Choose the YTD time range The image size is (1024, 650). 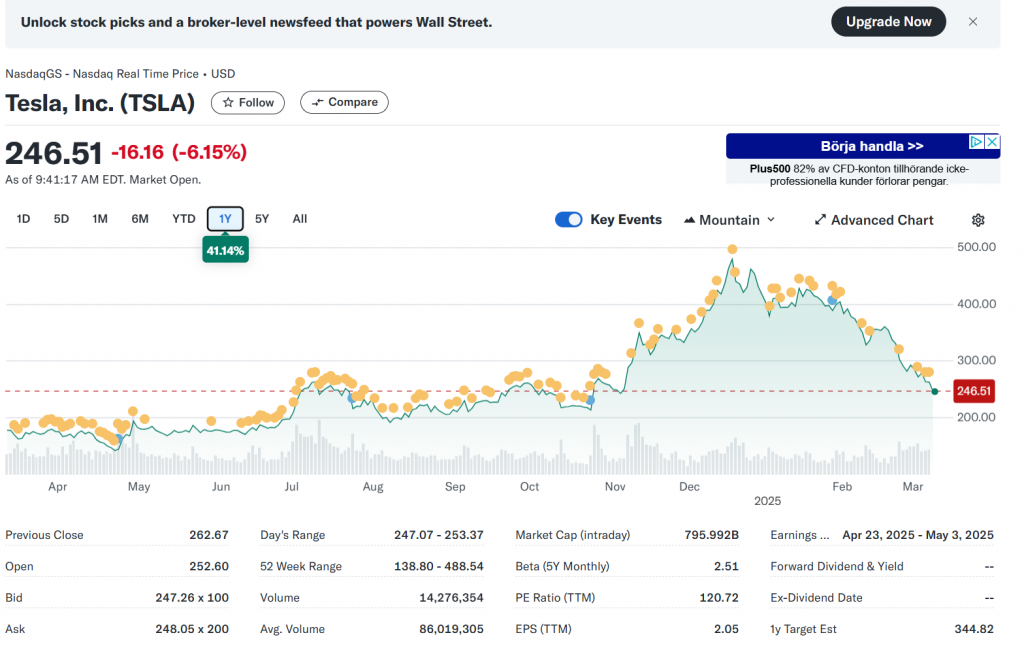[x=184, y=219]
